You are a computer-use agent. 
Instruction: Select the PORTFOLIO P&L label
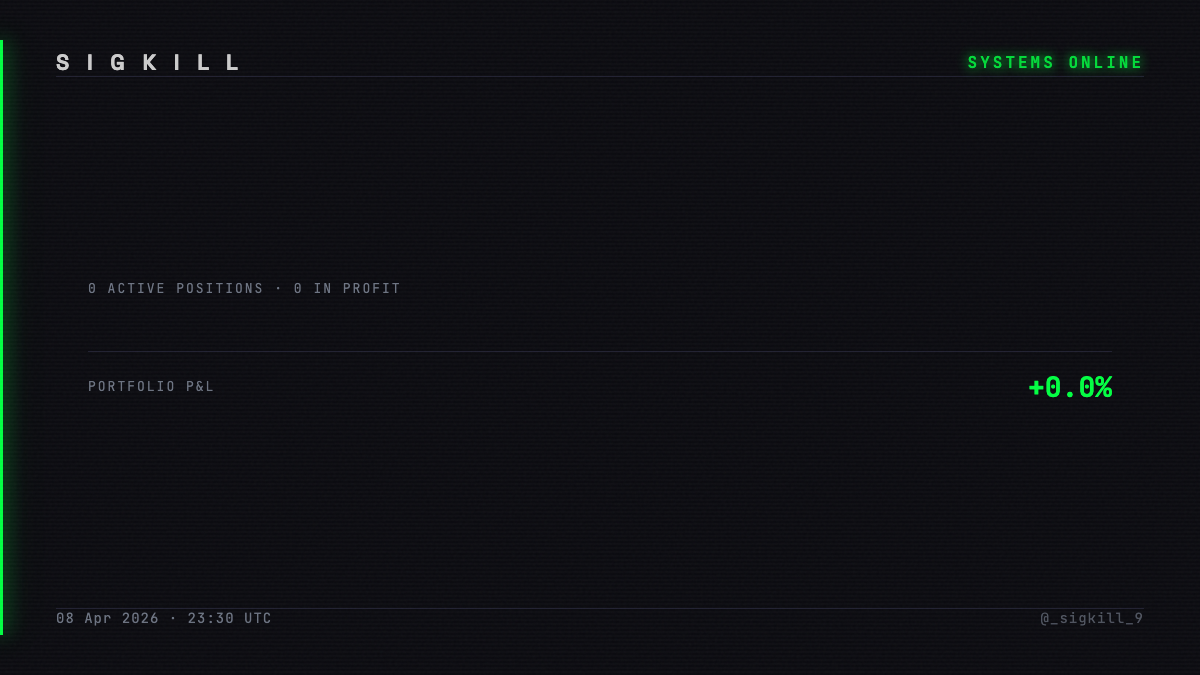click(x=151, y=387)
